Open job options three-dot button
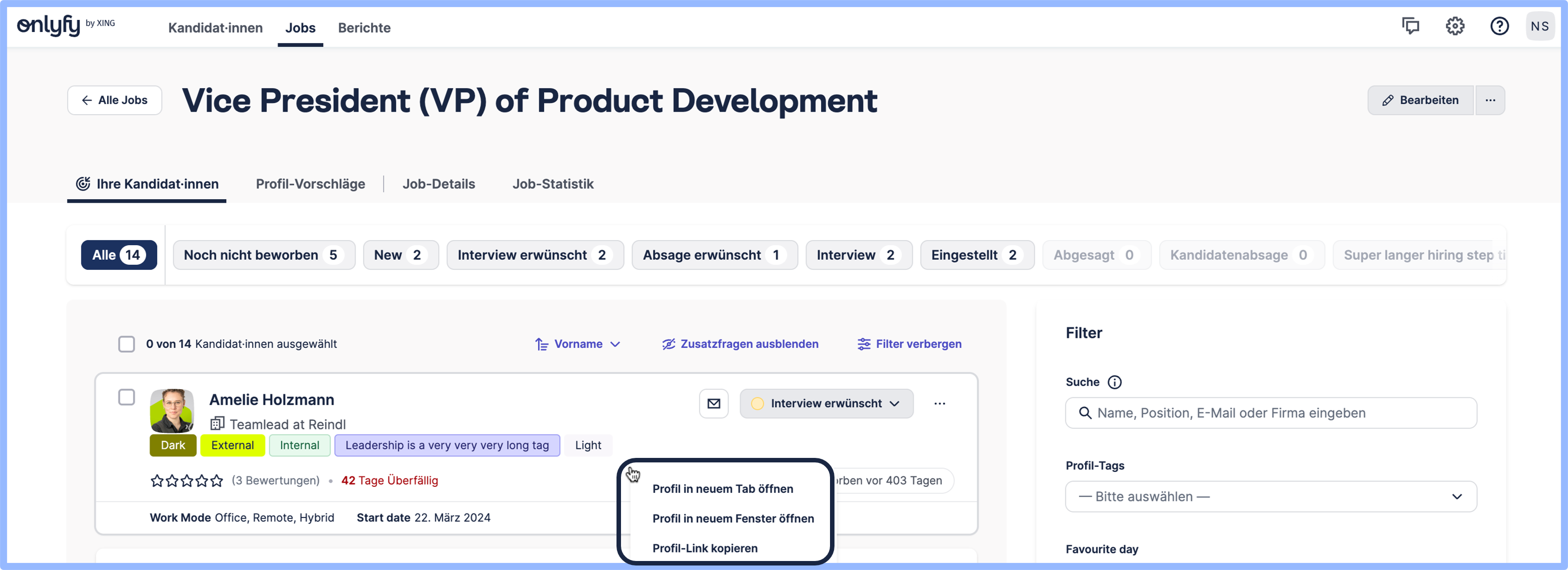 [1489, 100]
